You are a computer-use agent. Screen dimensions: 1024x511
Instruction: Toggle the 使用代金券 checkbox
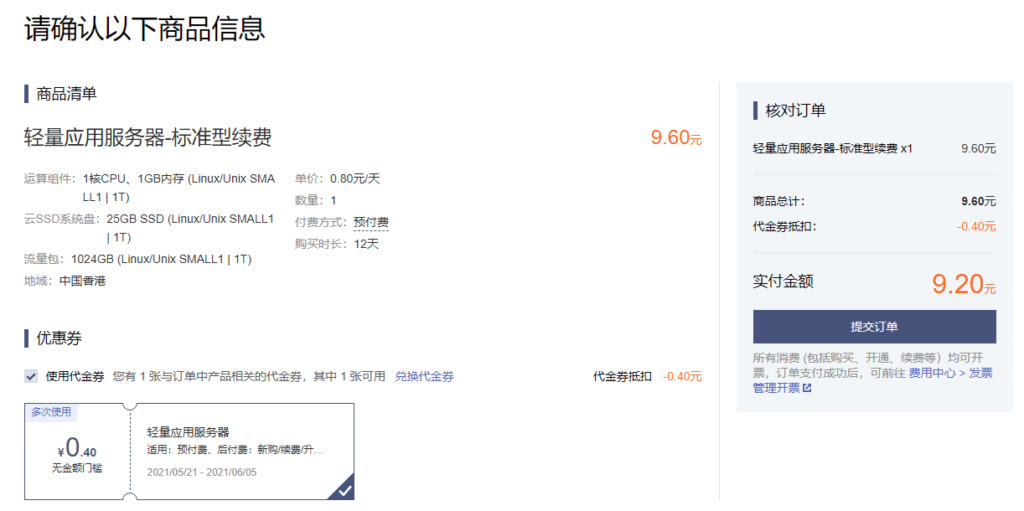[x=31, y=376]
